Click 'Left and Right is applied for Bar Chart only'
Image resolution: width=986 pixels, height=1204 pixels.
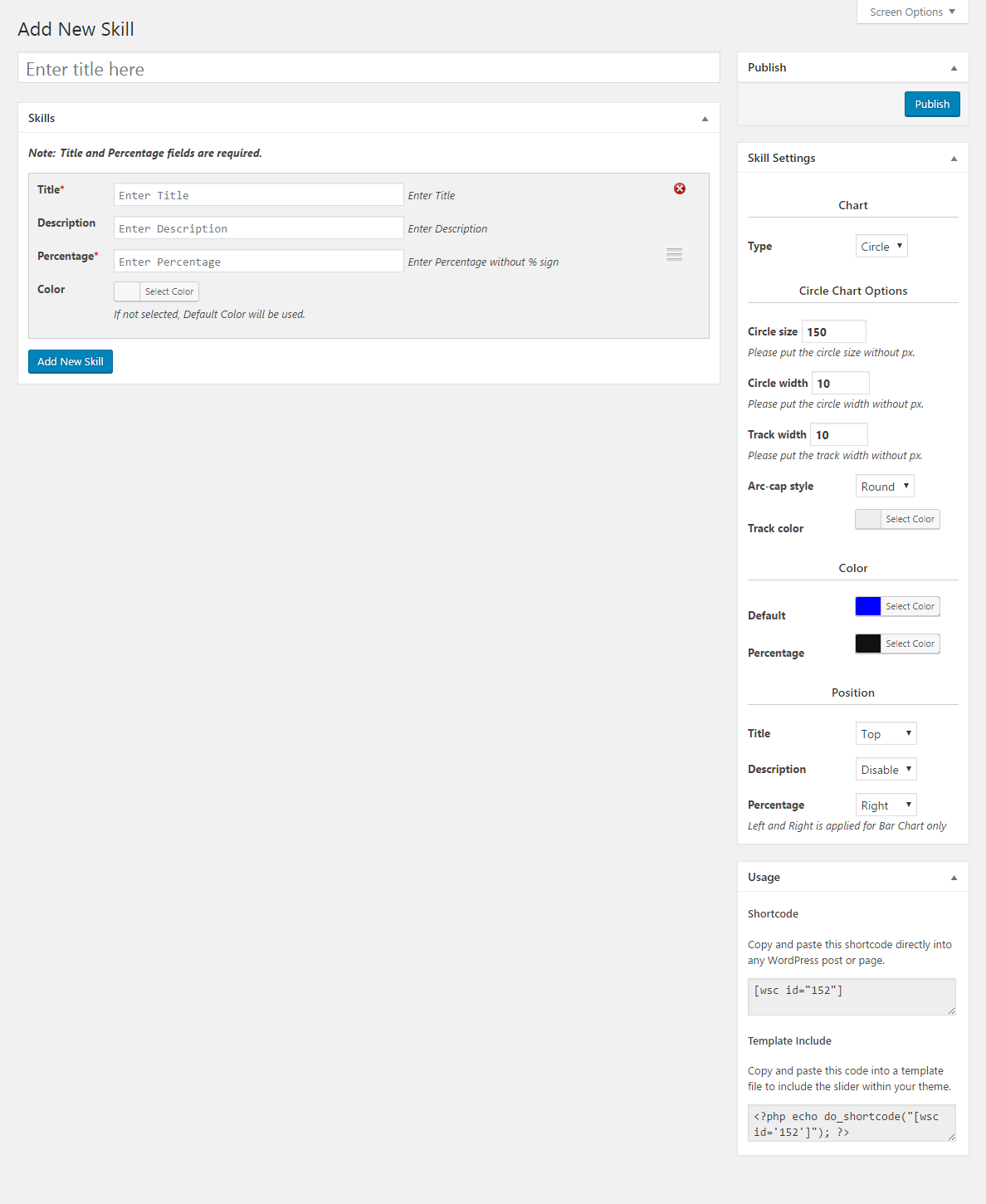pos(847,825)
